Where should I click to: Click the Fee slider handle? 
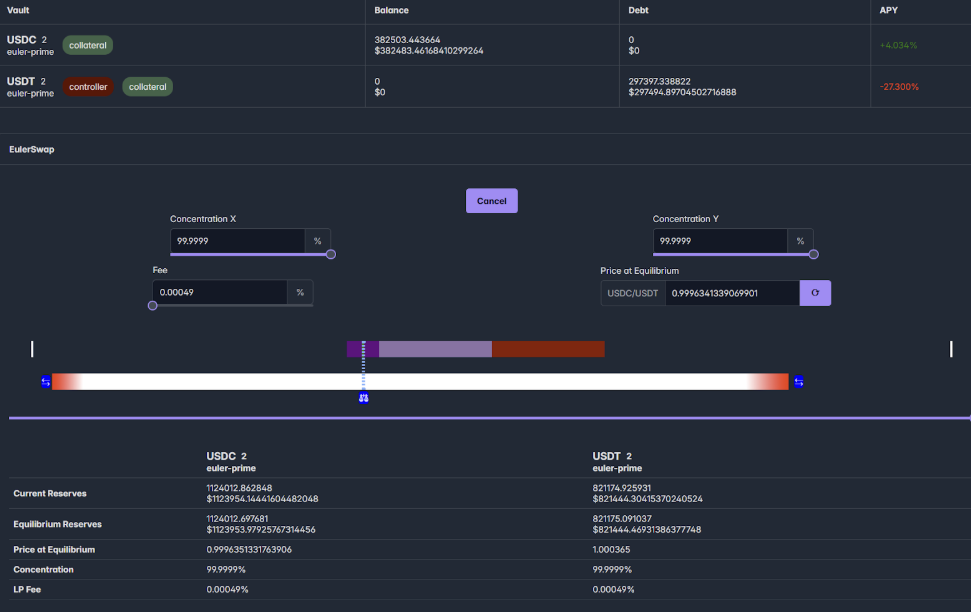[x=153, y=305]
